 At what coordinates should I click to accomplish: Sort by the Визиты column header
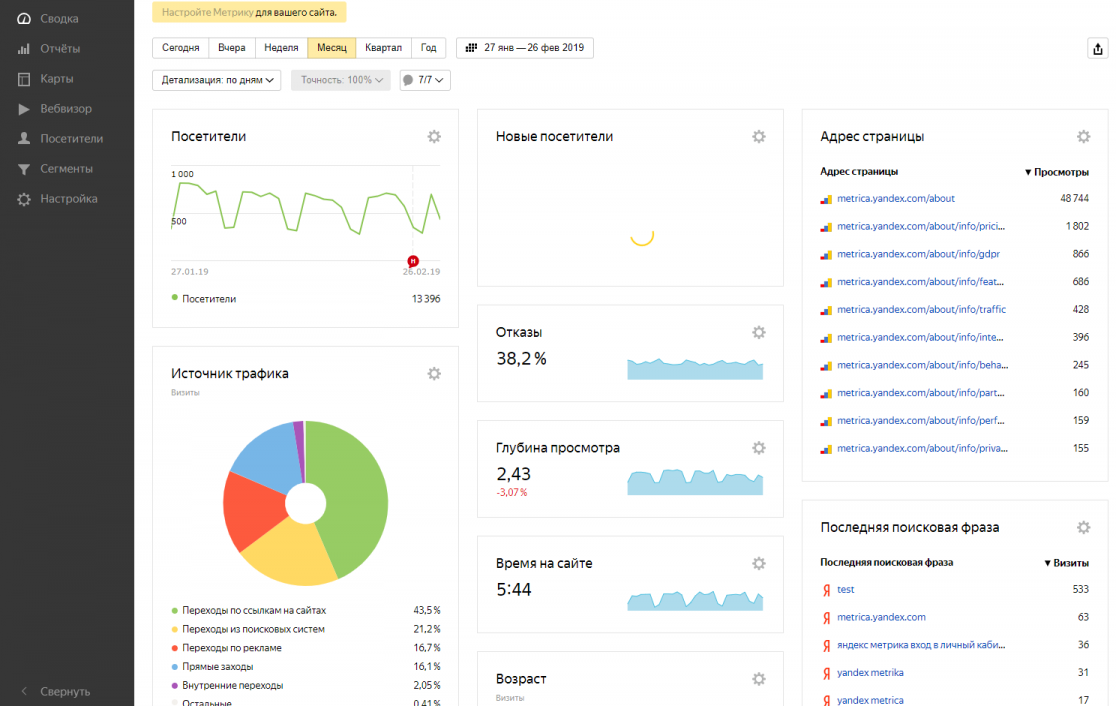click(x=1066, y=563)
